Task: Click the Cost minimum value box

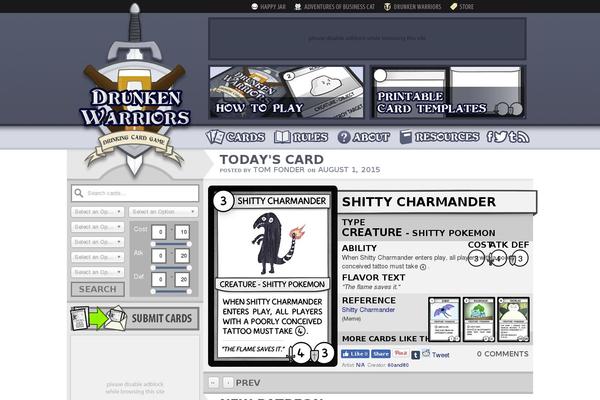Action: click(159, 232)
